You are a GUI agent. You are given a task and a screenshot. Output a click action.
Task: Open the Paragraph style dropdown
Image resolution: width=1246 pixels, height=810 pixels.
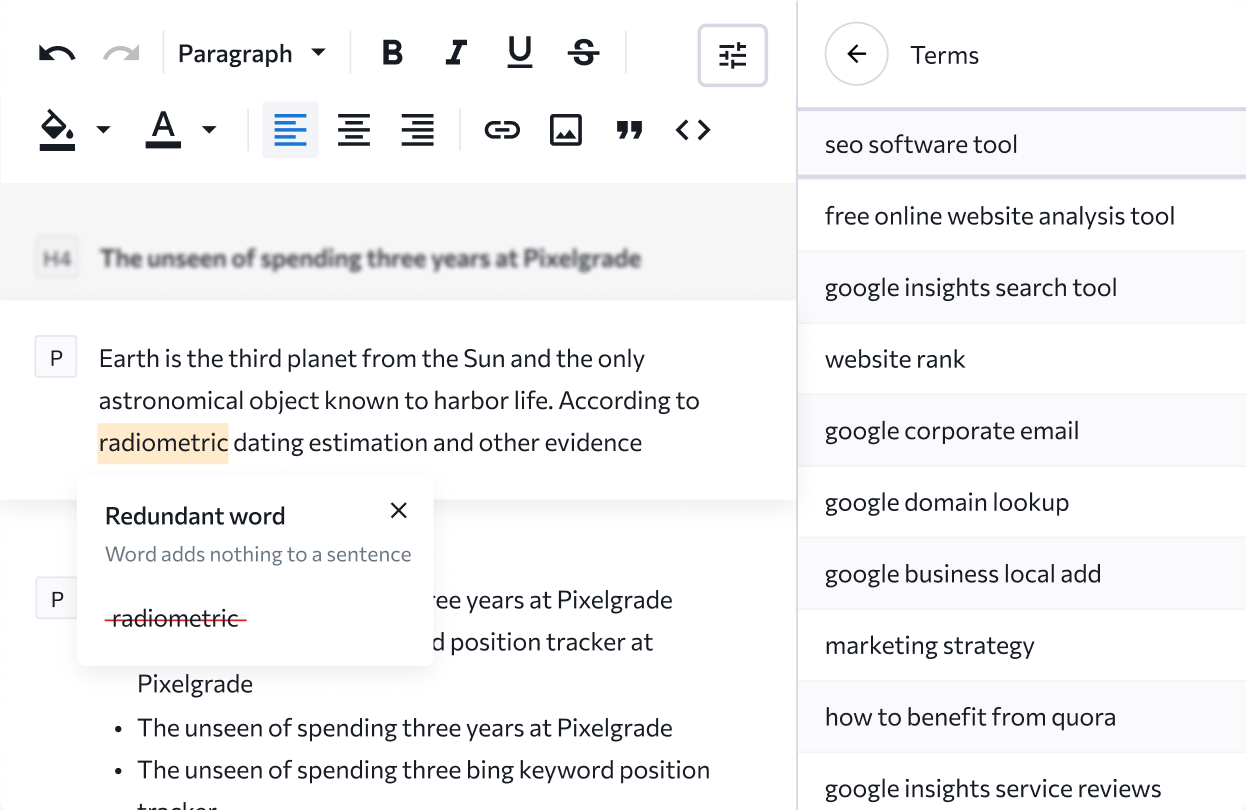pyautogui.click(x=251, y=54)
